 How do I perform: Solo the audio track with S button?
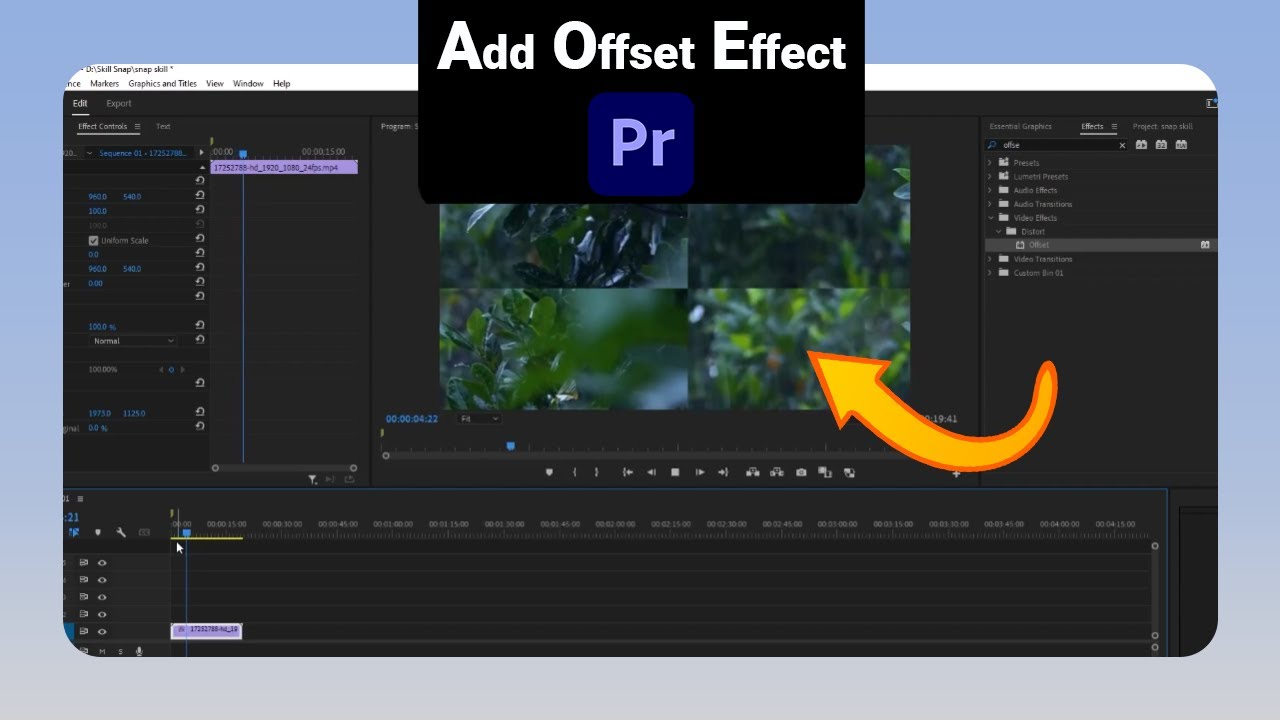click(x=121, y=651)
